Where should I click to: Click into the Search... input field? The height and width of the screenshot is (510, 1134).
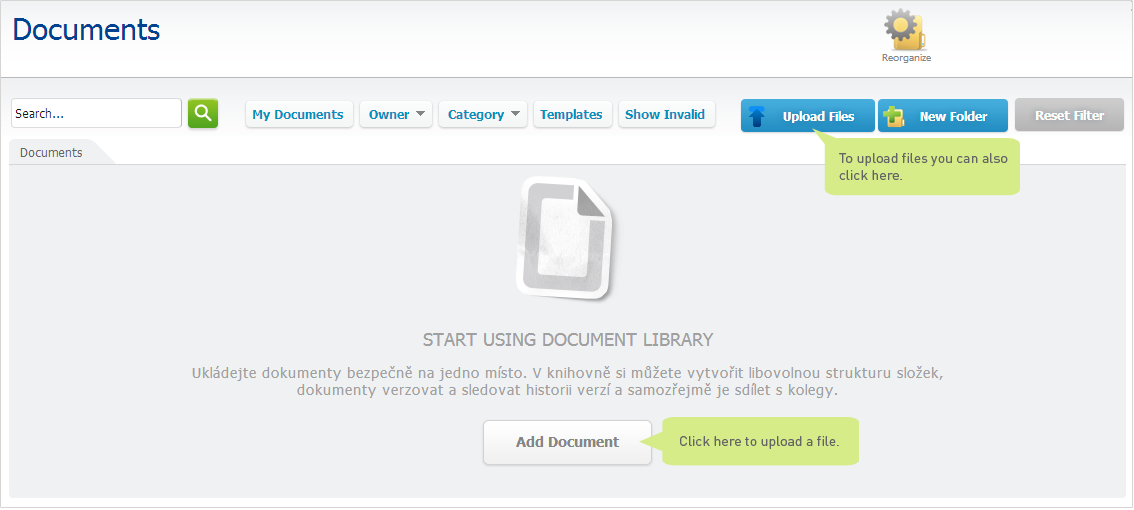(x=96, y=114)
